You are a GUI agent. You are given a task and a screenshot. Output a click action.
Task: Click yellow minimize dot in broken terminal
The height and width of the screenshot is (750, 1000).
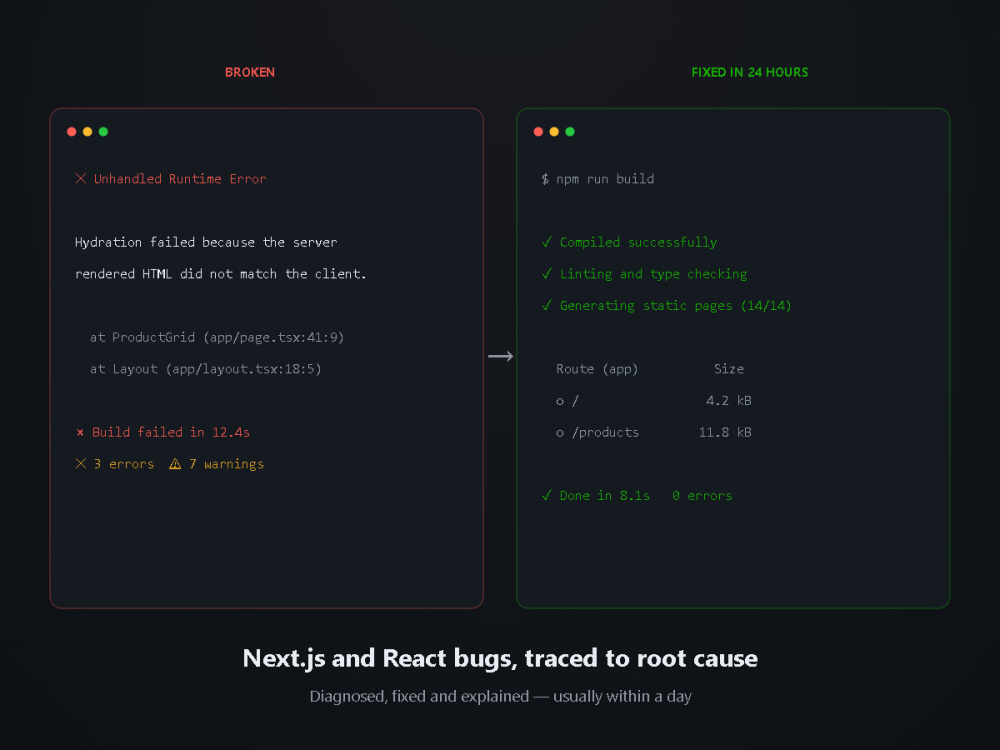tap(87, 131)
